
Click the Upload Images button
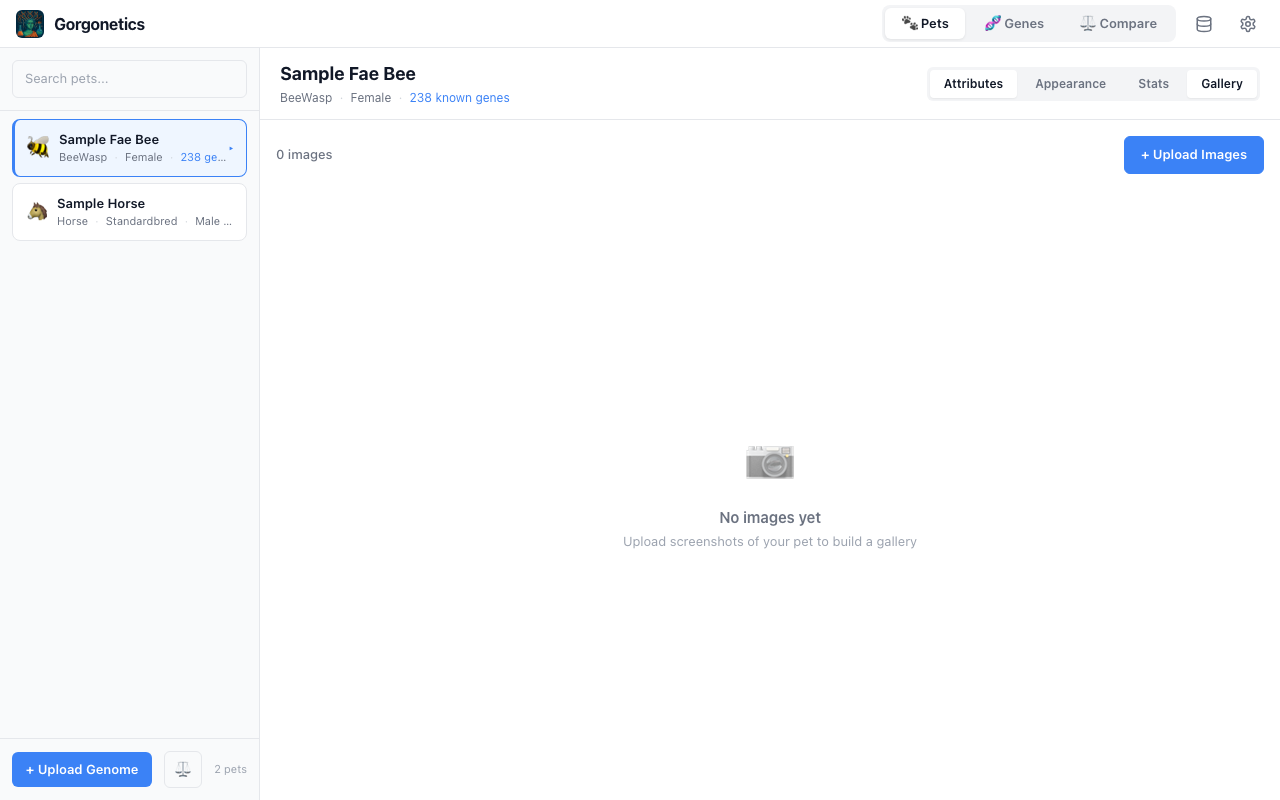click(x=1193, y=155)
